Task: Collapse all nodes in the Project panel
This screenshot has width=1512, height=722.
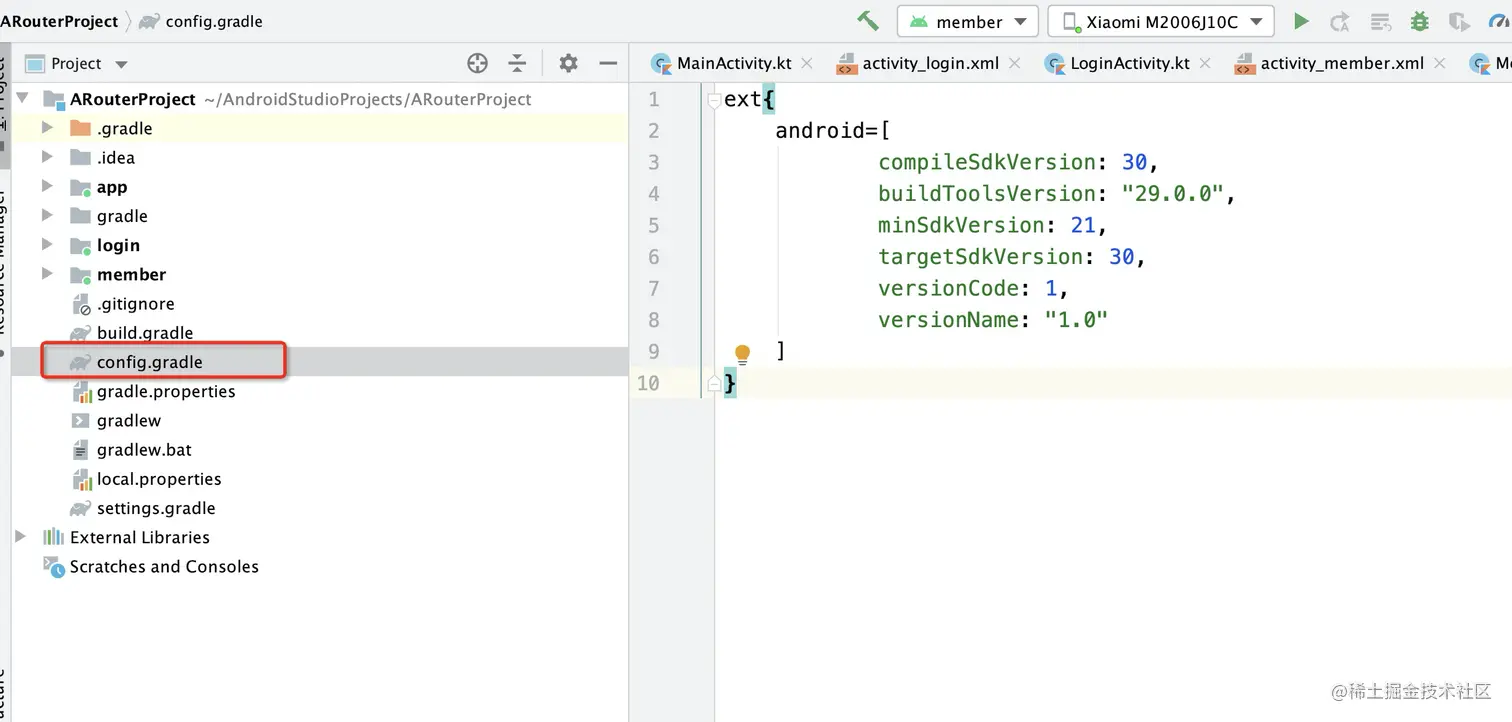Action: 517,63
